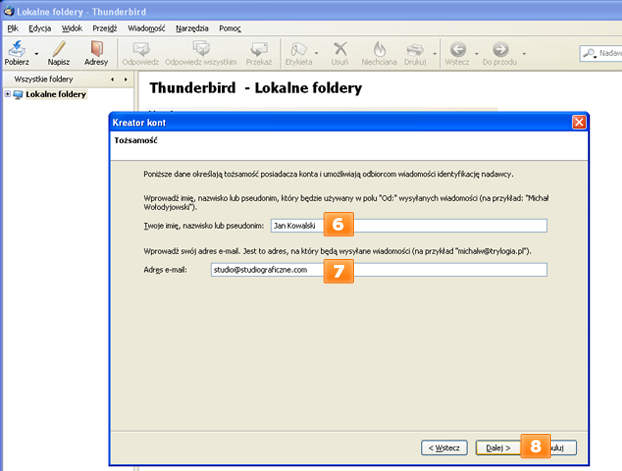Screen dimensions: 622x471
Task: Click the Przekaż forward icon
Action: [x=259, y=49]
